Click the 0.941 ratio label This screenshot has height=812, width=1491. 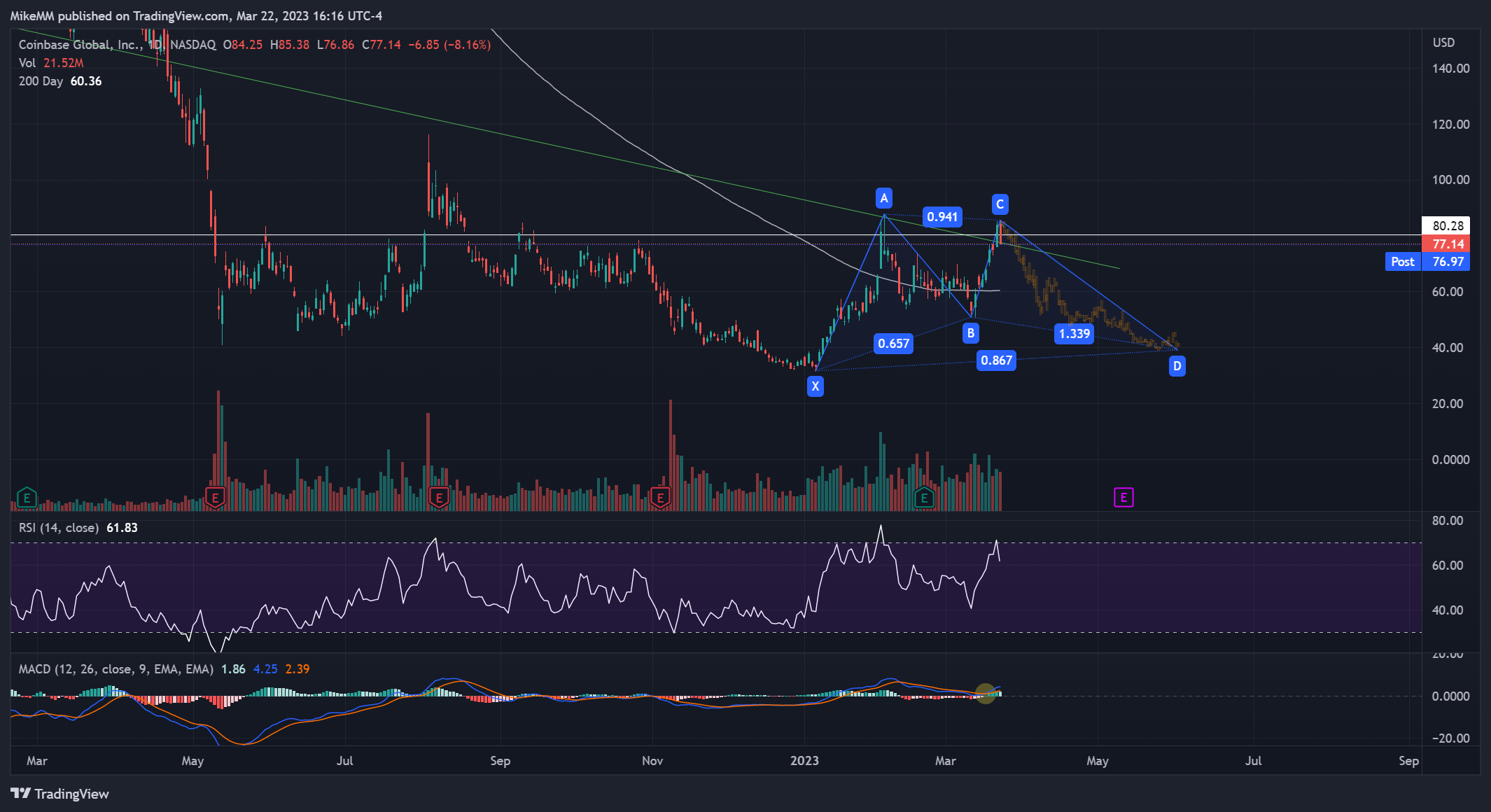point(942,217)
